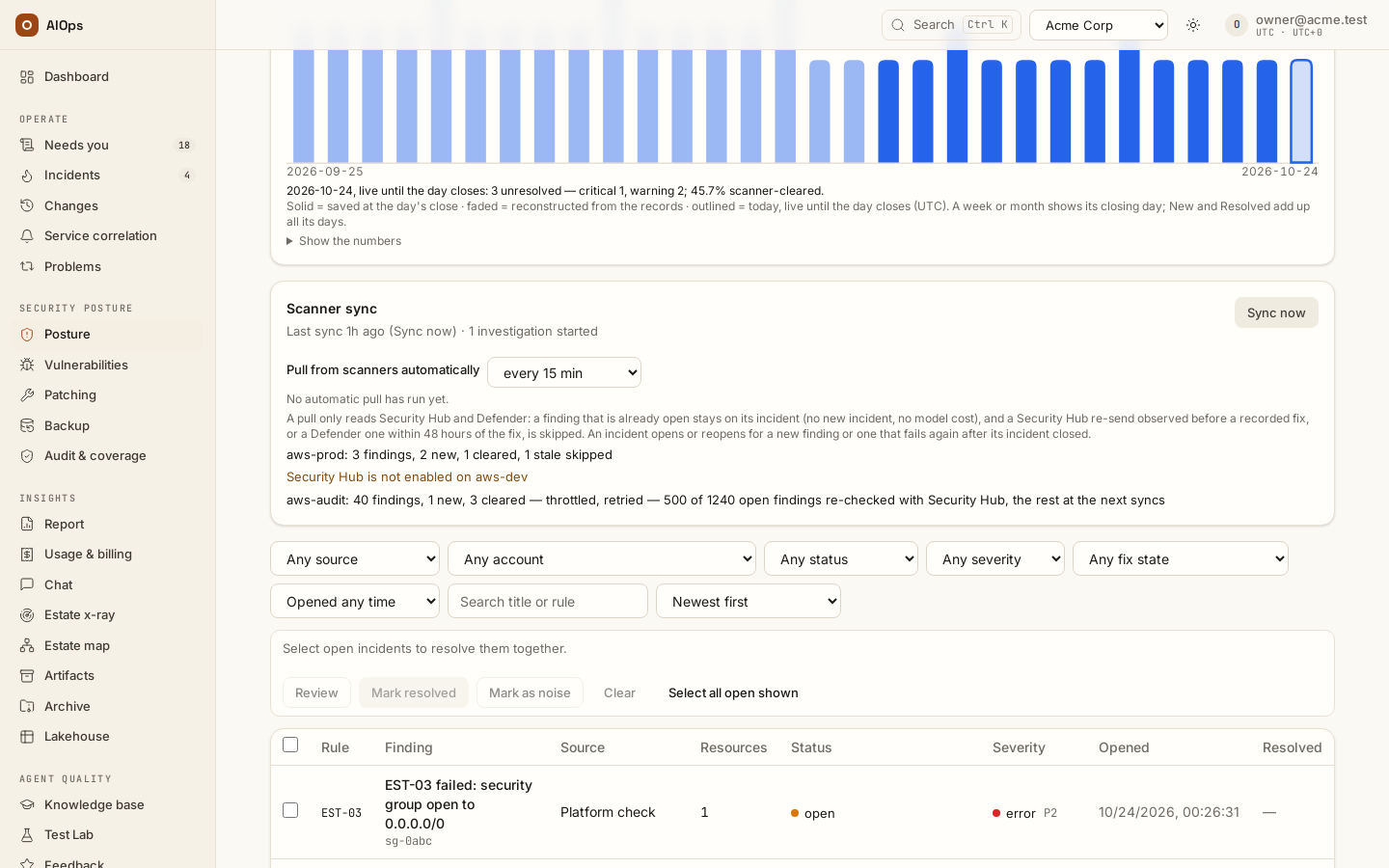Click the Usage & billing receipt icon
Image resolution: width=1389 pixels, height=868 pixels.
coord(27,555)
